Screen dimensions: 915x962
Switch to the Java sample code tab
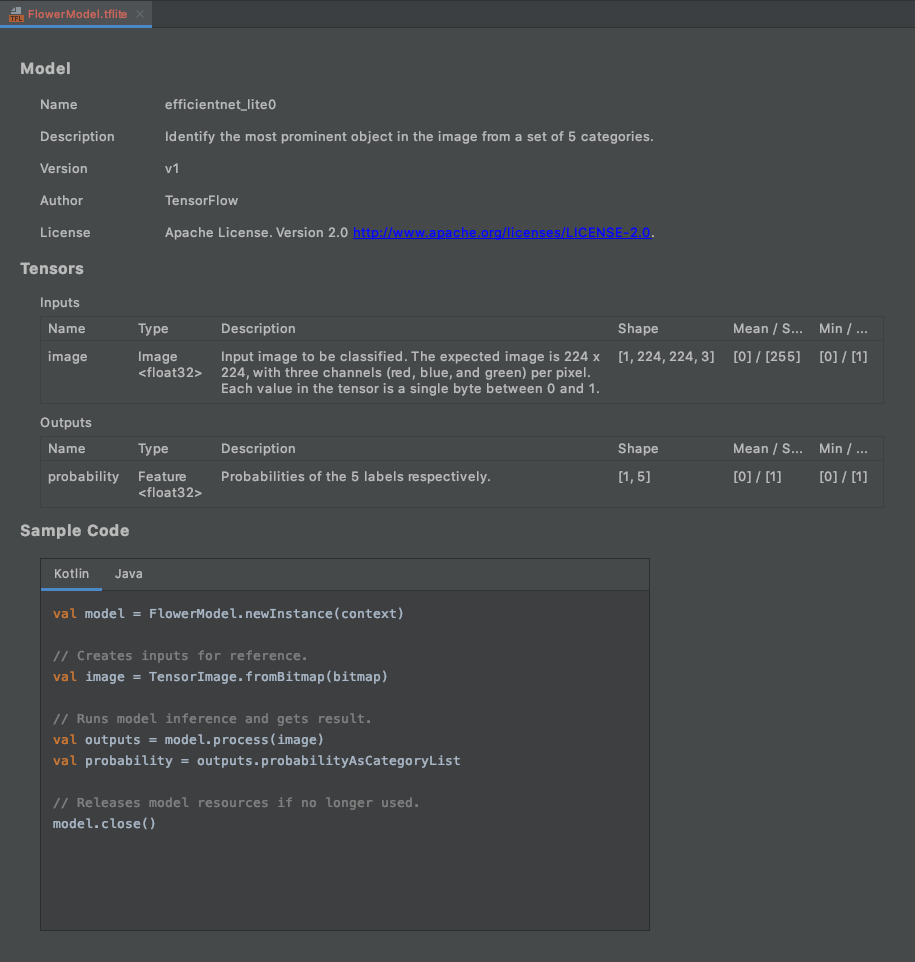128,574
